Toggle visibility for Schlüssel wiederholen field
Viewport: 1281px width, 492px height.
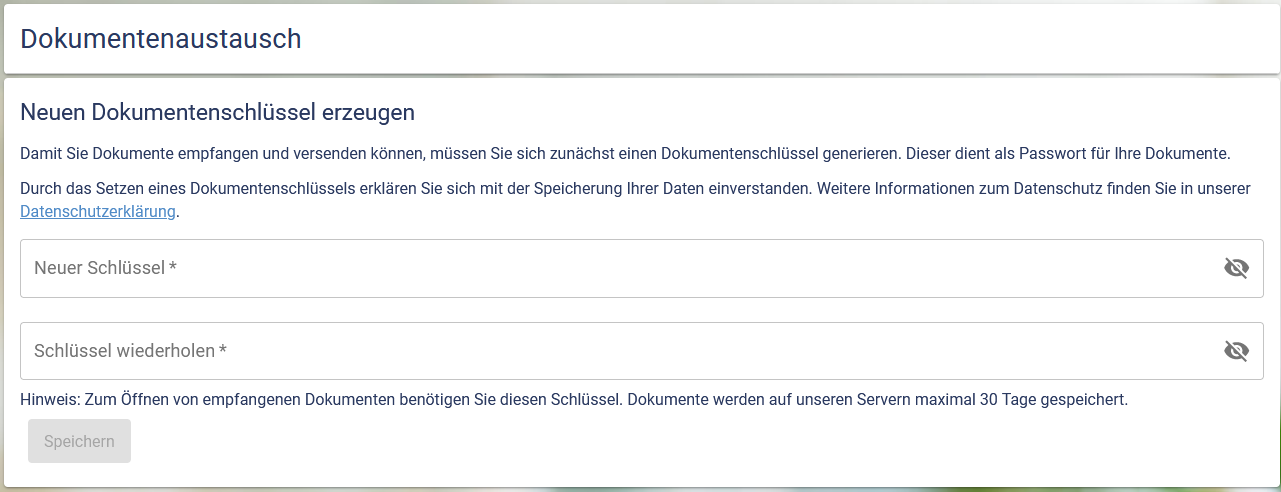click(1236, 351)
